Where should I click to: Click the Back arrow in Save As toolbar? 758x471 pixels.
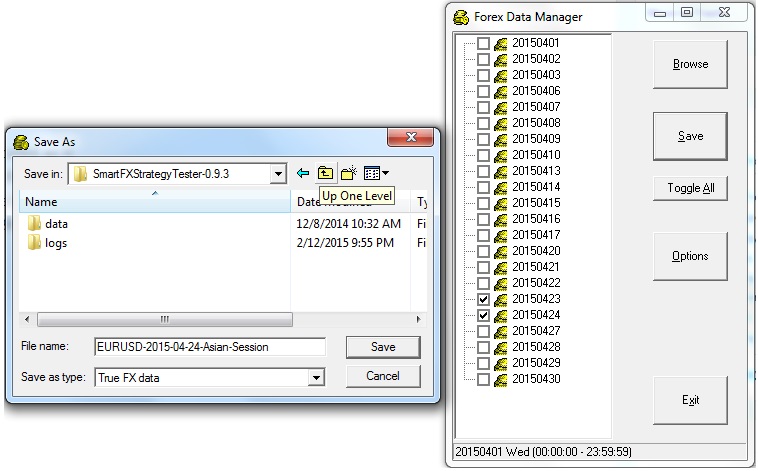click(x=303, y=173)
